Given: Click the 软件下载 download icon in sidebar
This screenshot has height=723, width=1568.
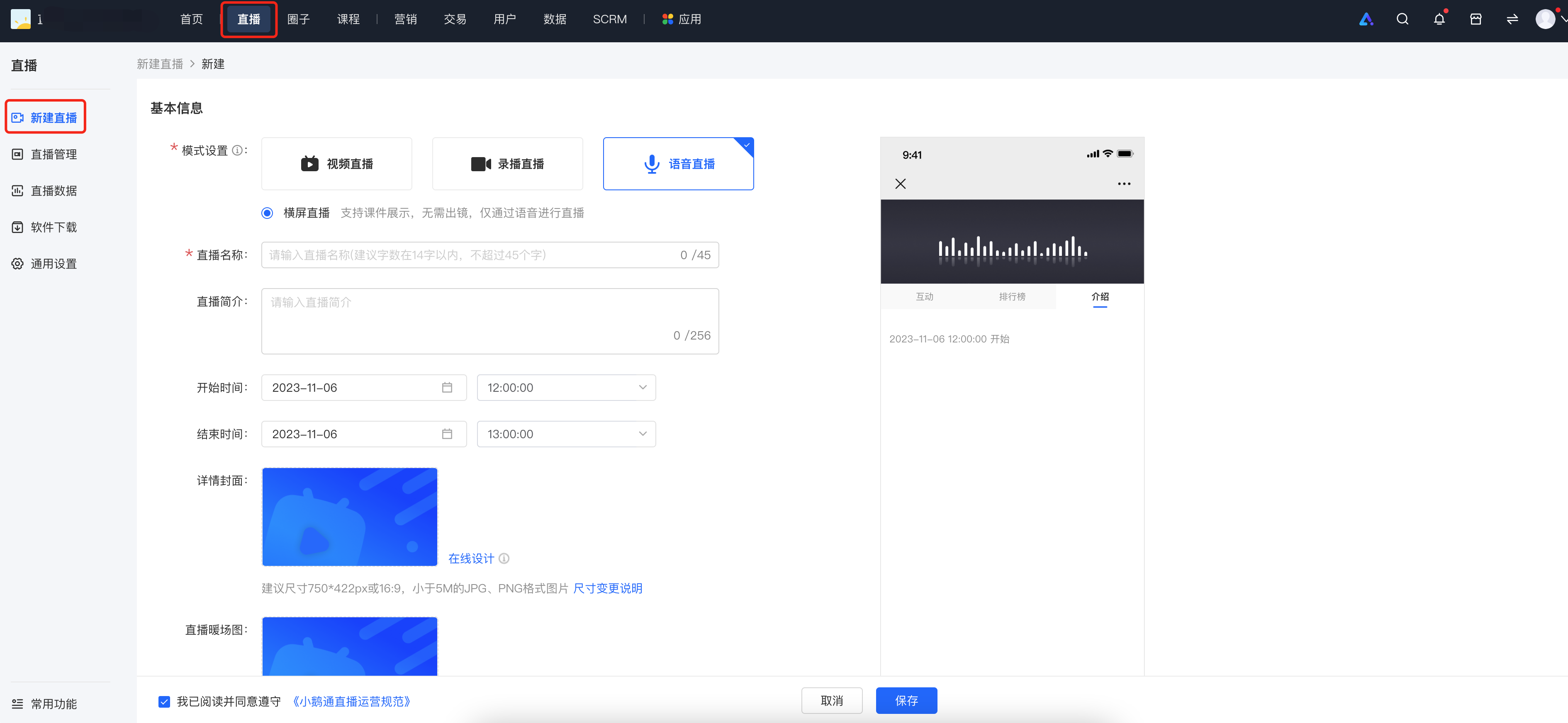Looking at the screenshot, I should coord(18,228).
